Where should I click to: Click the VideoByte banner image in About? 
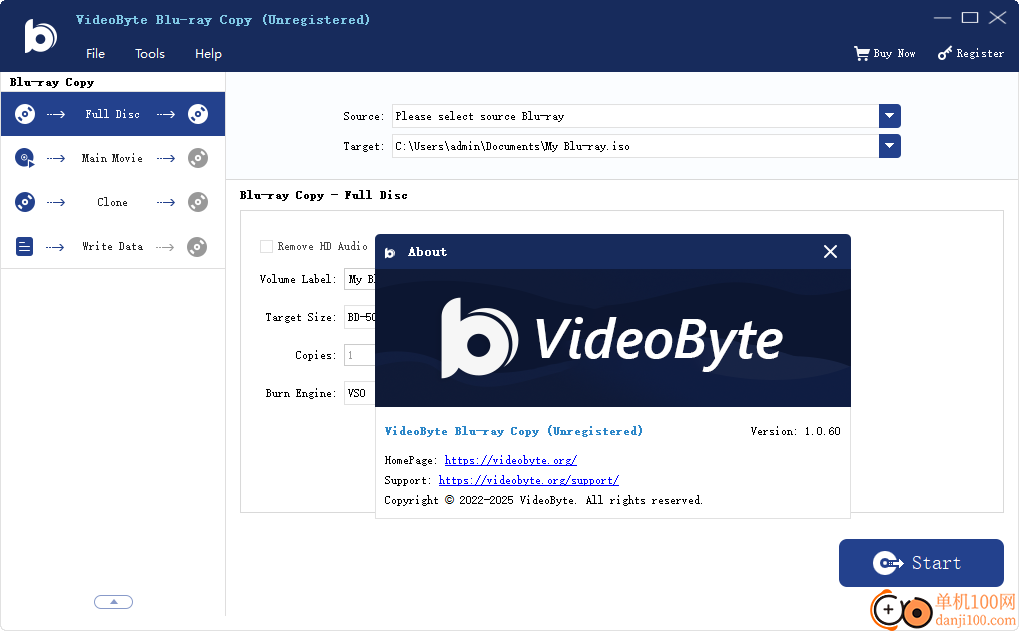pyautogui.click(x=613, y=338)
